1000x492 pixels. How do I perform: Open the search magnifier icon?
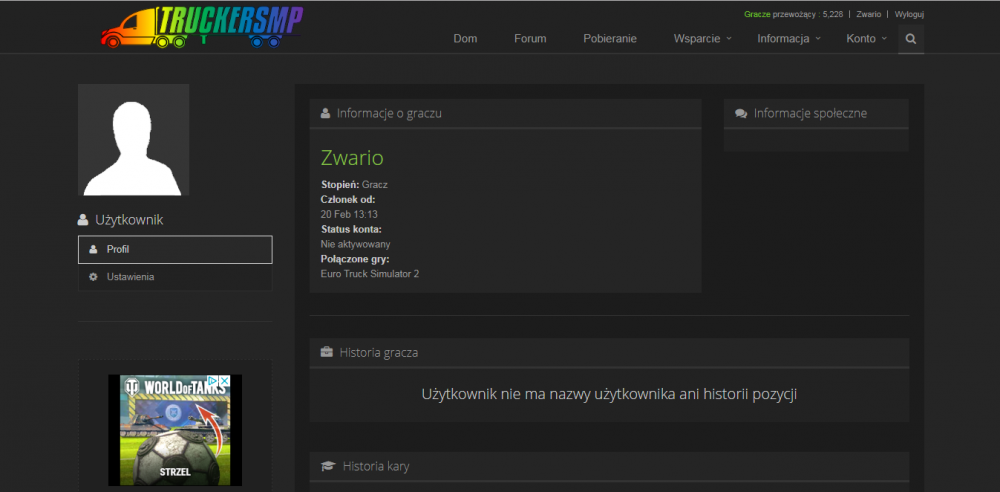point(910,39)
